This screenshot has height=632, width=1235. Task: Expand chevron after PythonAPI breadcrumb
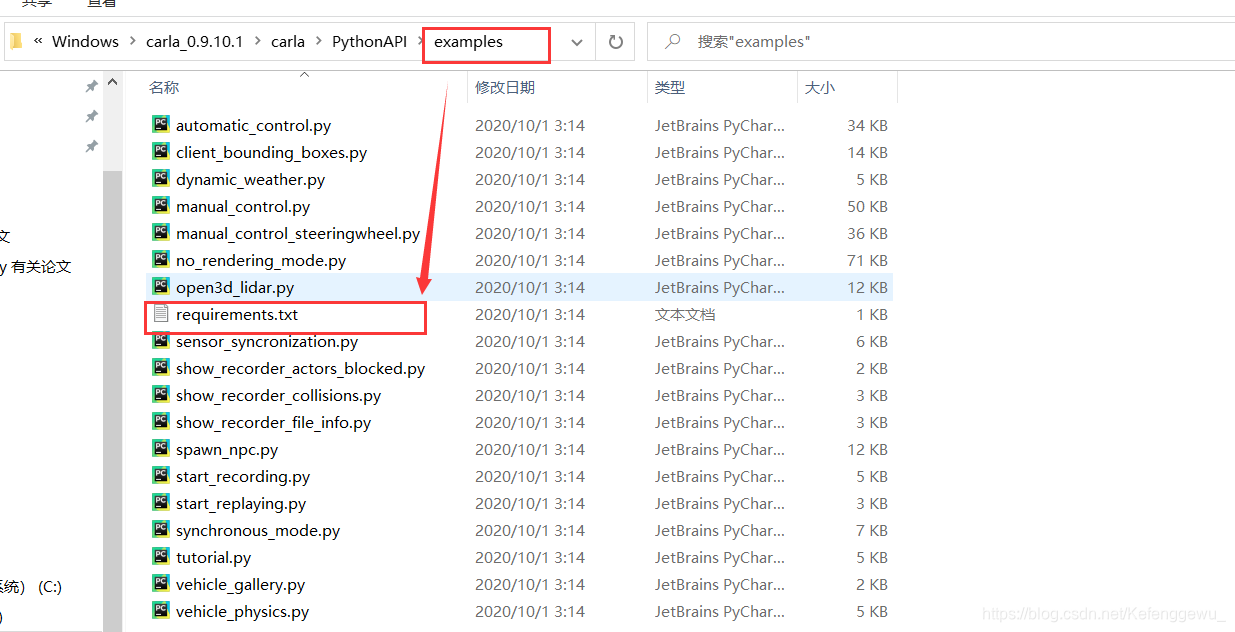[419, 42]
